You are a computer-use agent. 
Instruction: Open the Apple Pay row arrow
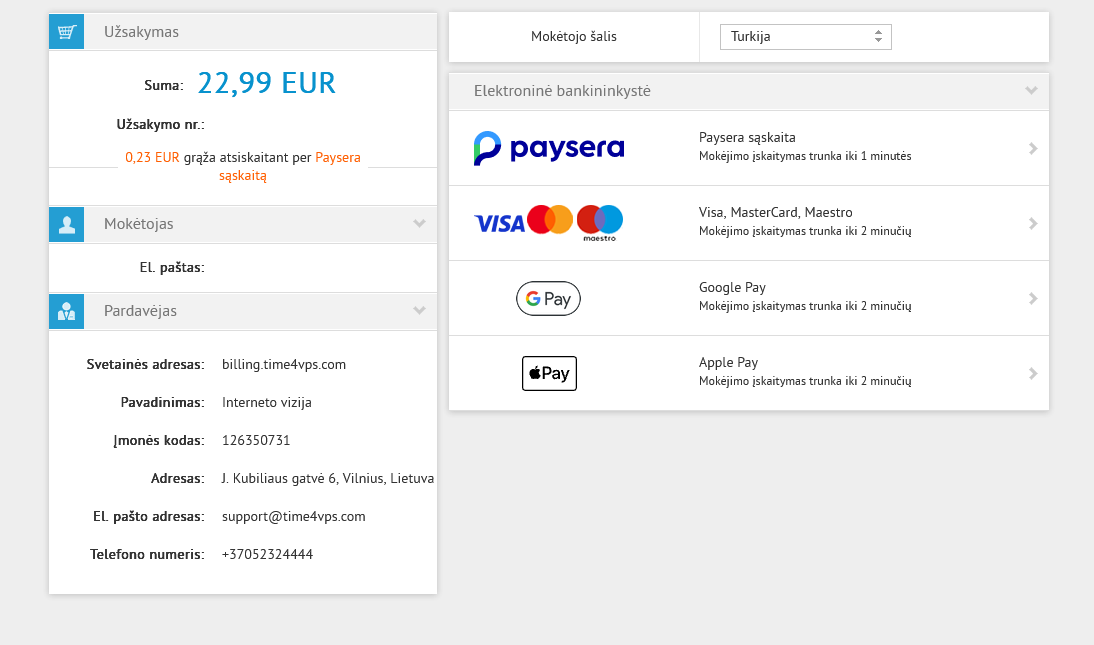coord(1033,373)
